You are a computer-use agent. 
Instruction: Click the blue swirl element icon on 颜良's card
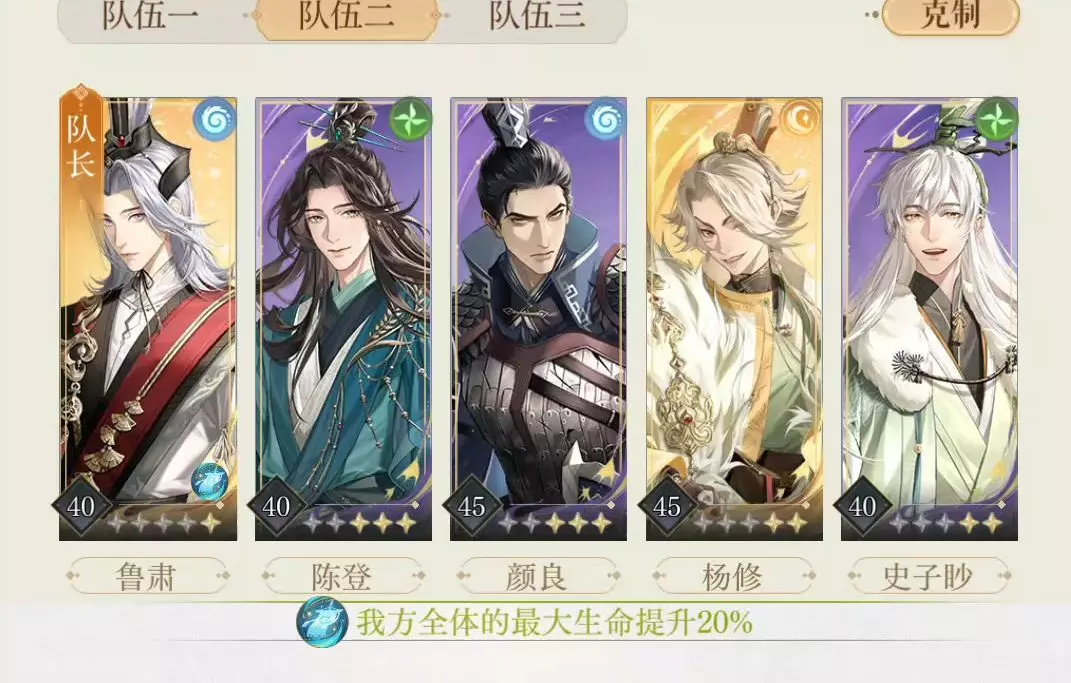coord(605,121)
